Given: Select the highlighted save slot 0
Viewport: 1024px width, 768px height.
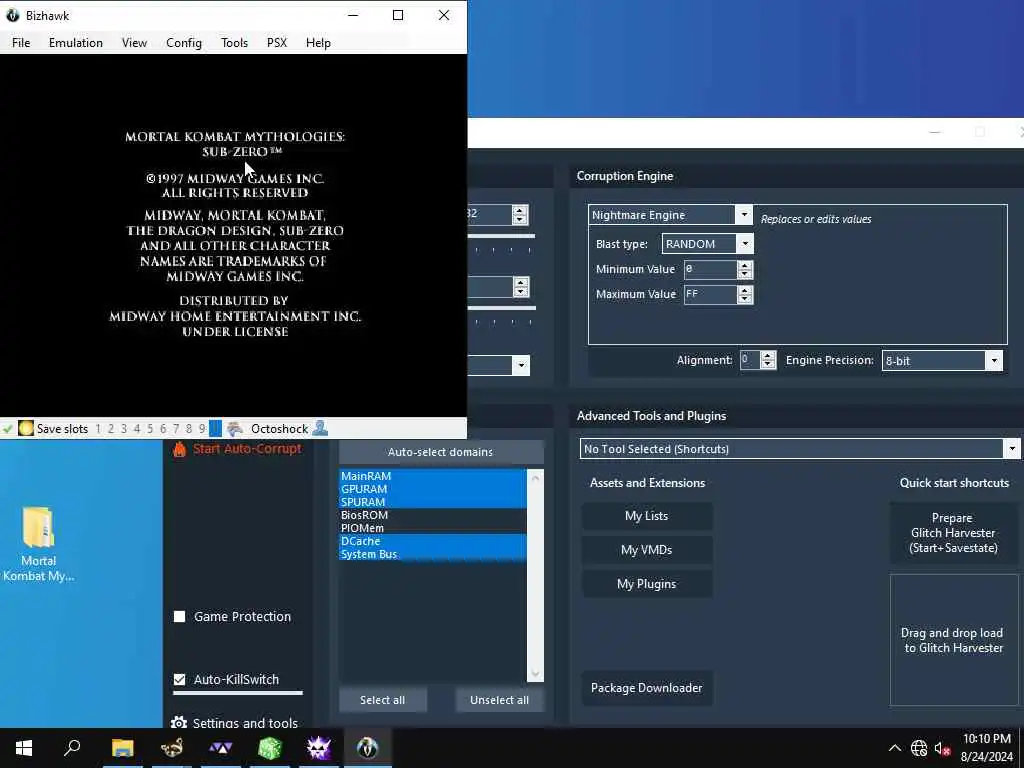Looking at the screenshot, I should (216, 429).
